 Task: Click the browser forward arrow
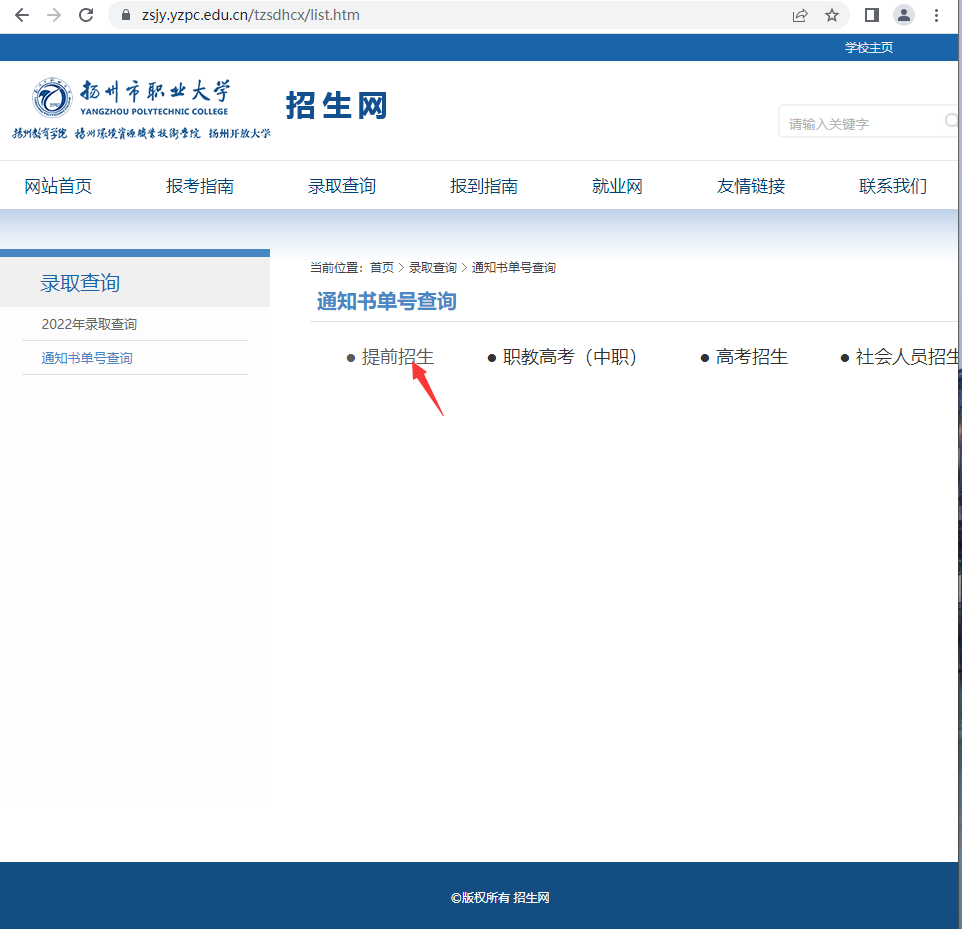54,15
